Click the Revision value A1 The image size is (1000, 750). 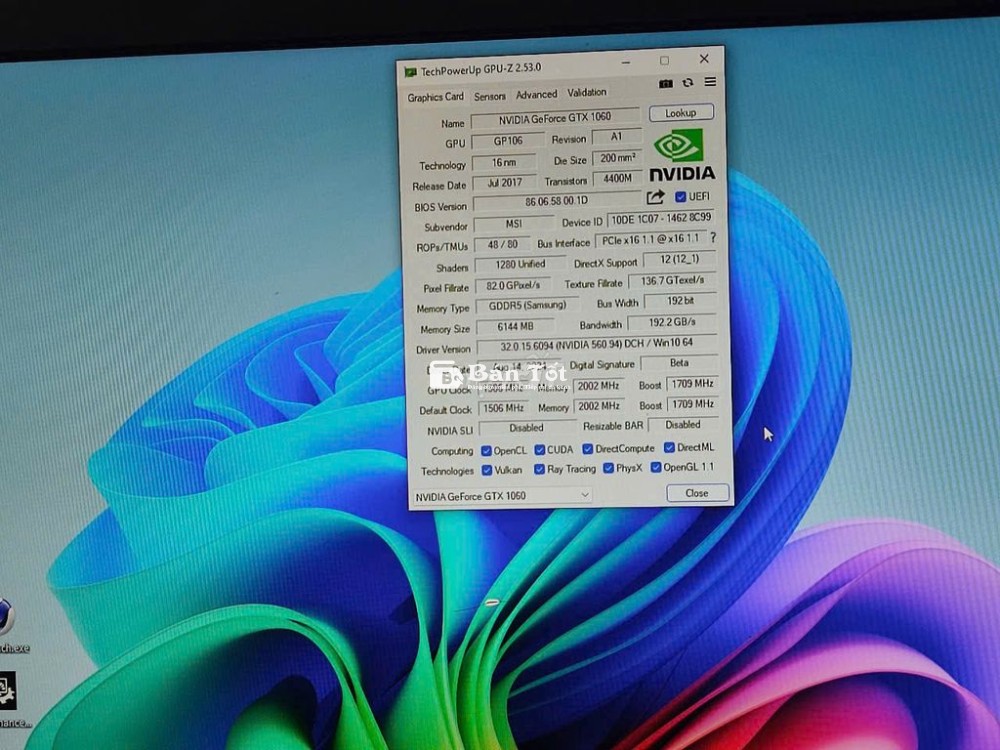(x=617, y=136)
